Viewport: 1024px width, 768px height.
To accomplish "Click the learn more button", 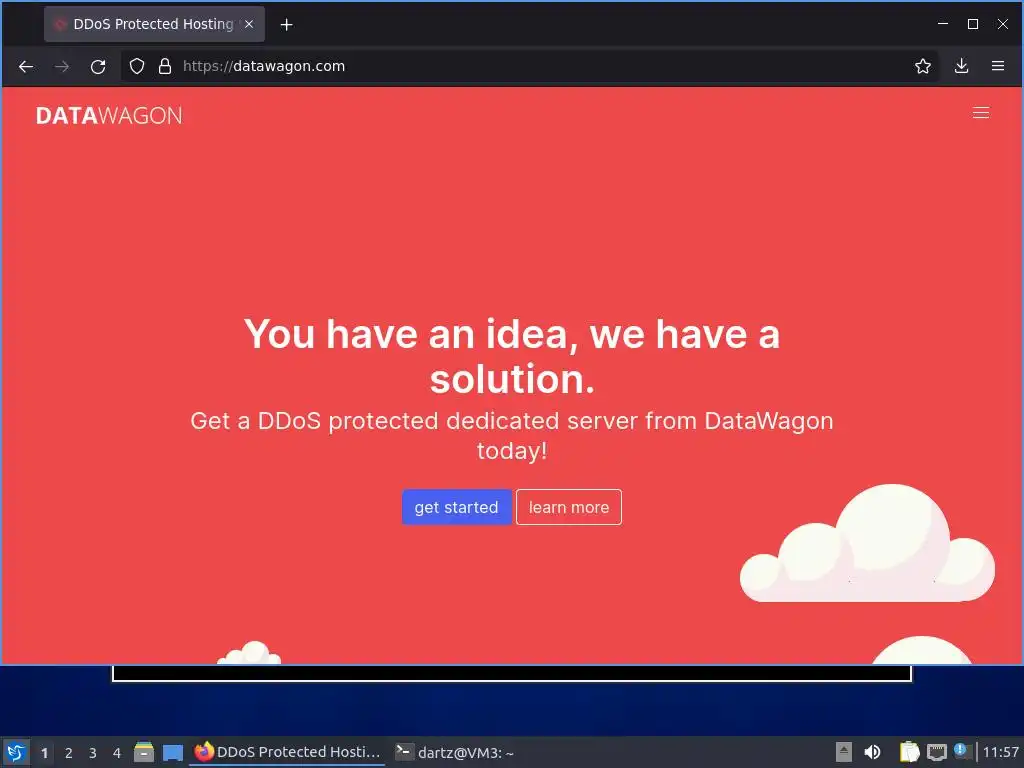I will pos(569,507).
